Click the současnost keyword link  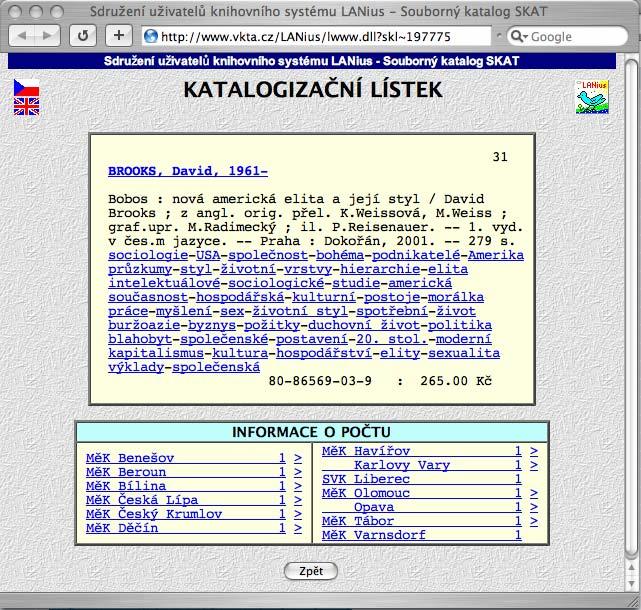coord(148,297)
